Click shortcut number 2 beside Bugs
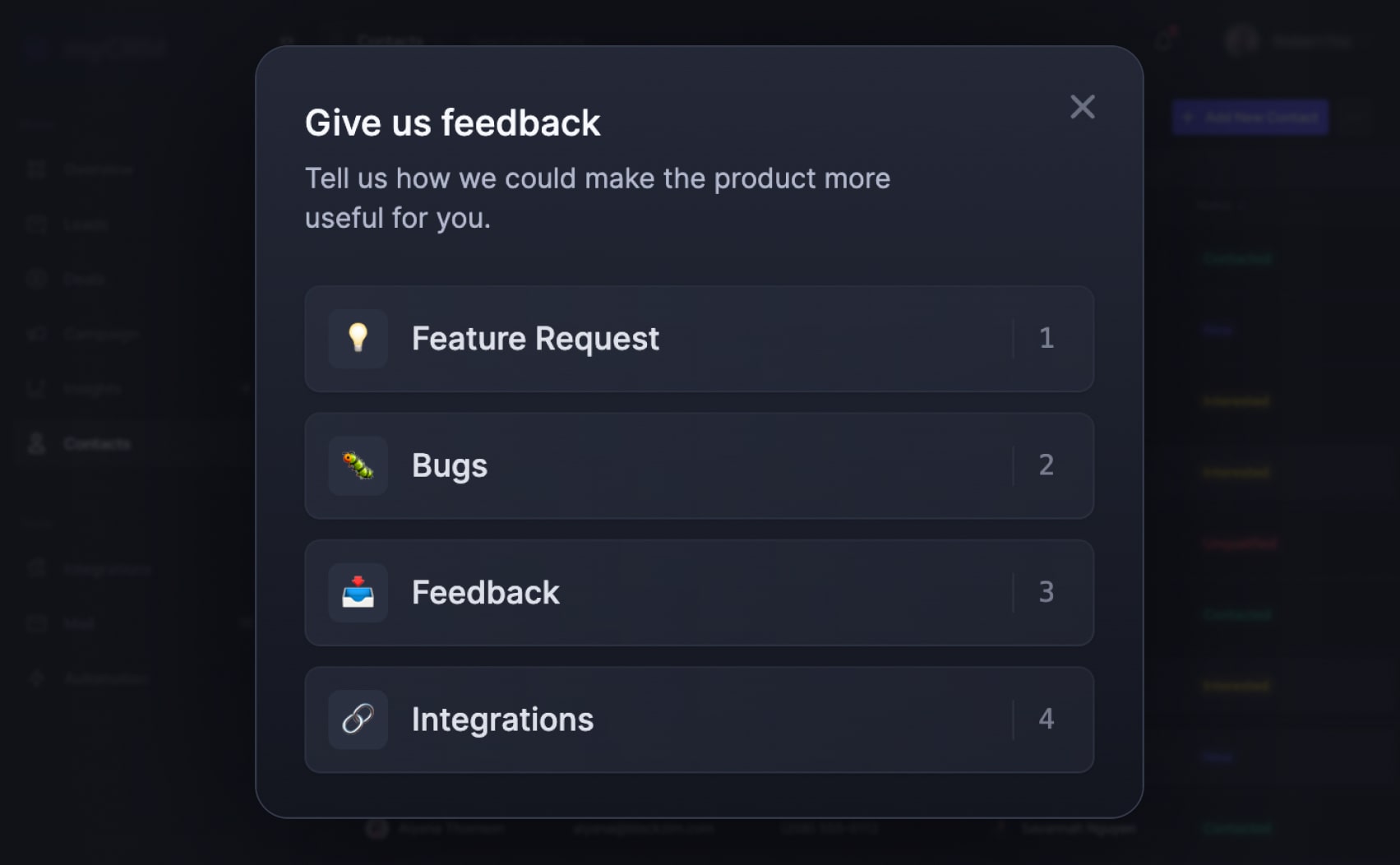 point(1047,465)
